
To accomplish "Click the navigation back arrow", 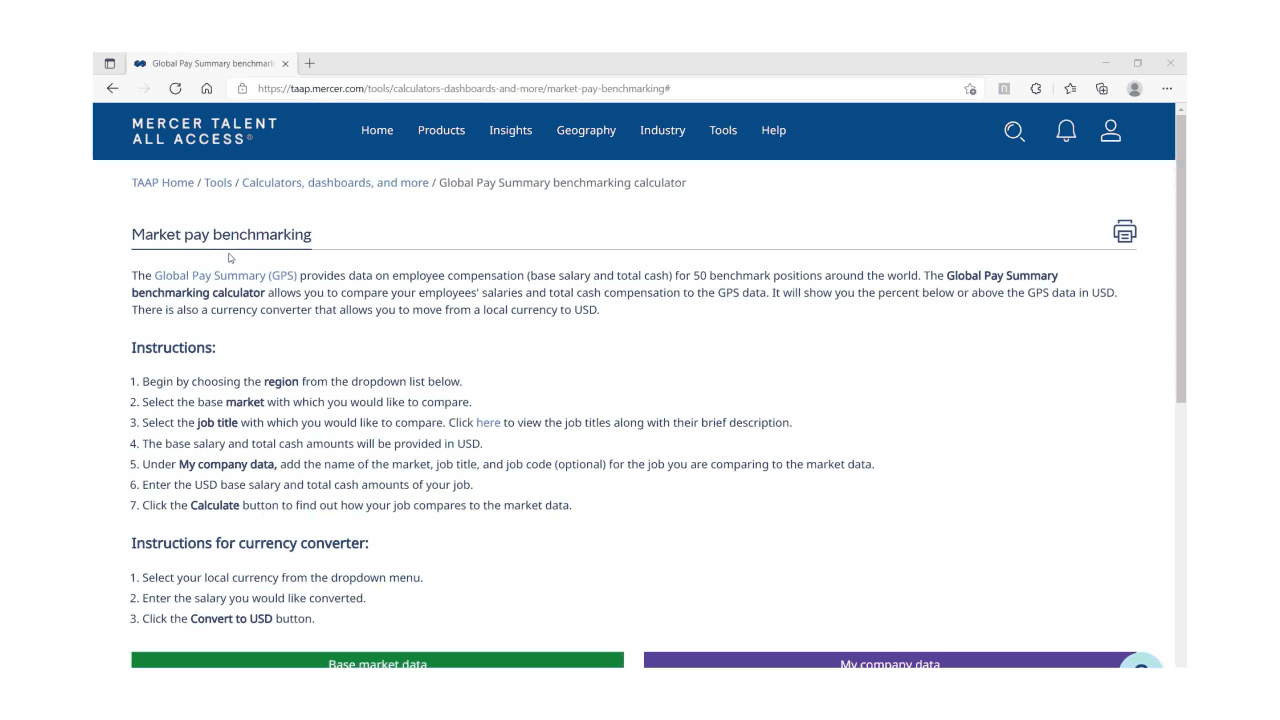I will 112,88.
